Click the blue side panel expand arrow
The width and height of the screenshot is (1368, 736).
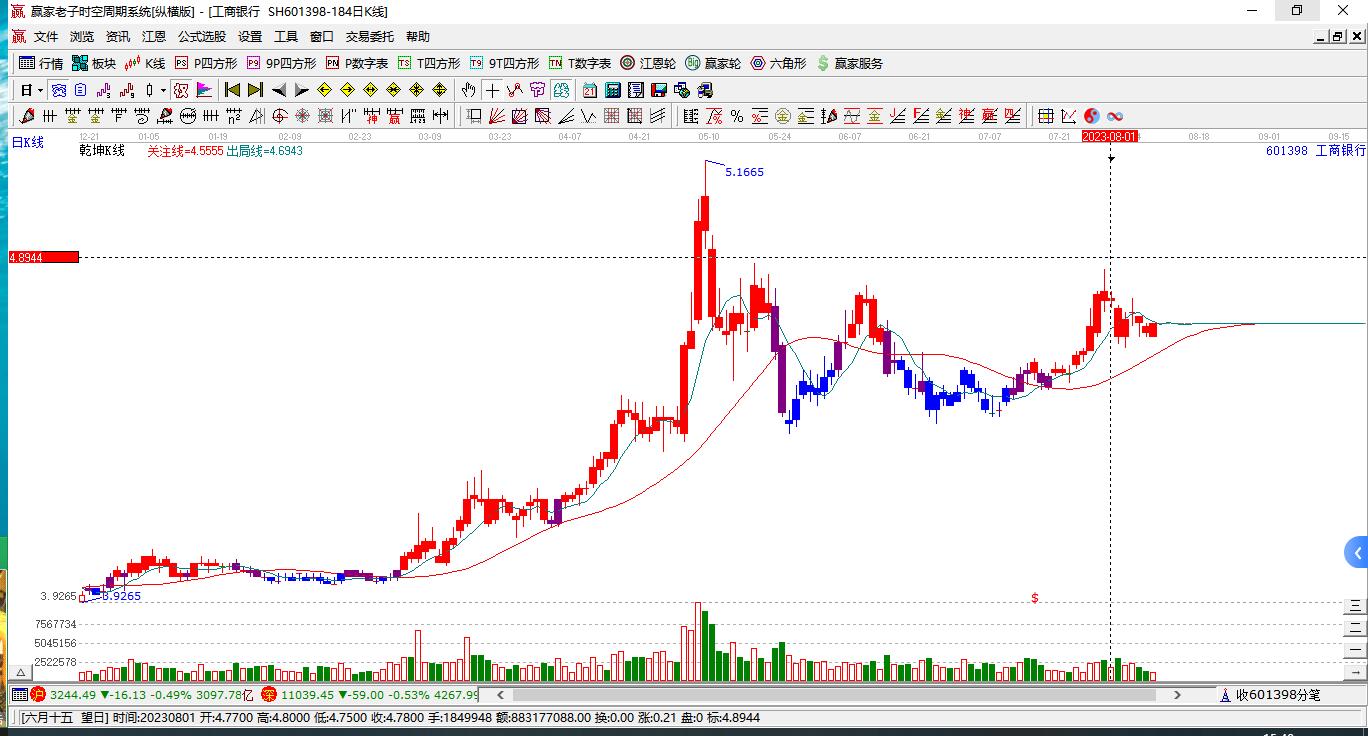pos(1356,552)
